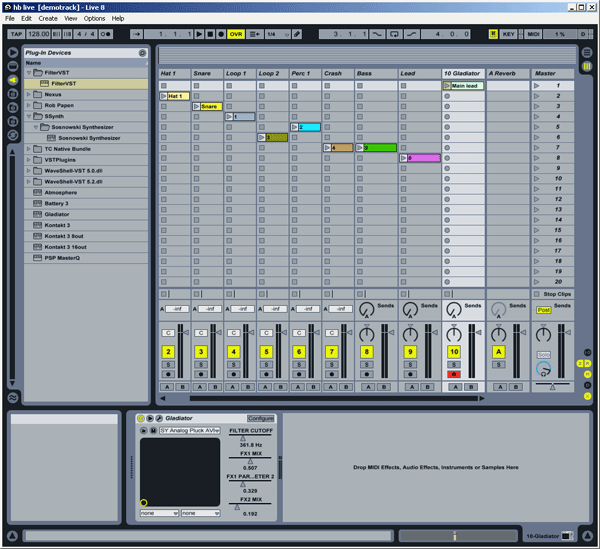
Task: Stop playback with the Stop button
Action: (210, 34)
